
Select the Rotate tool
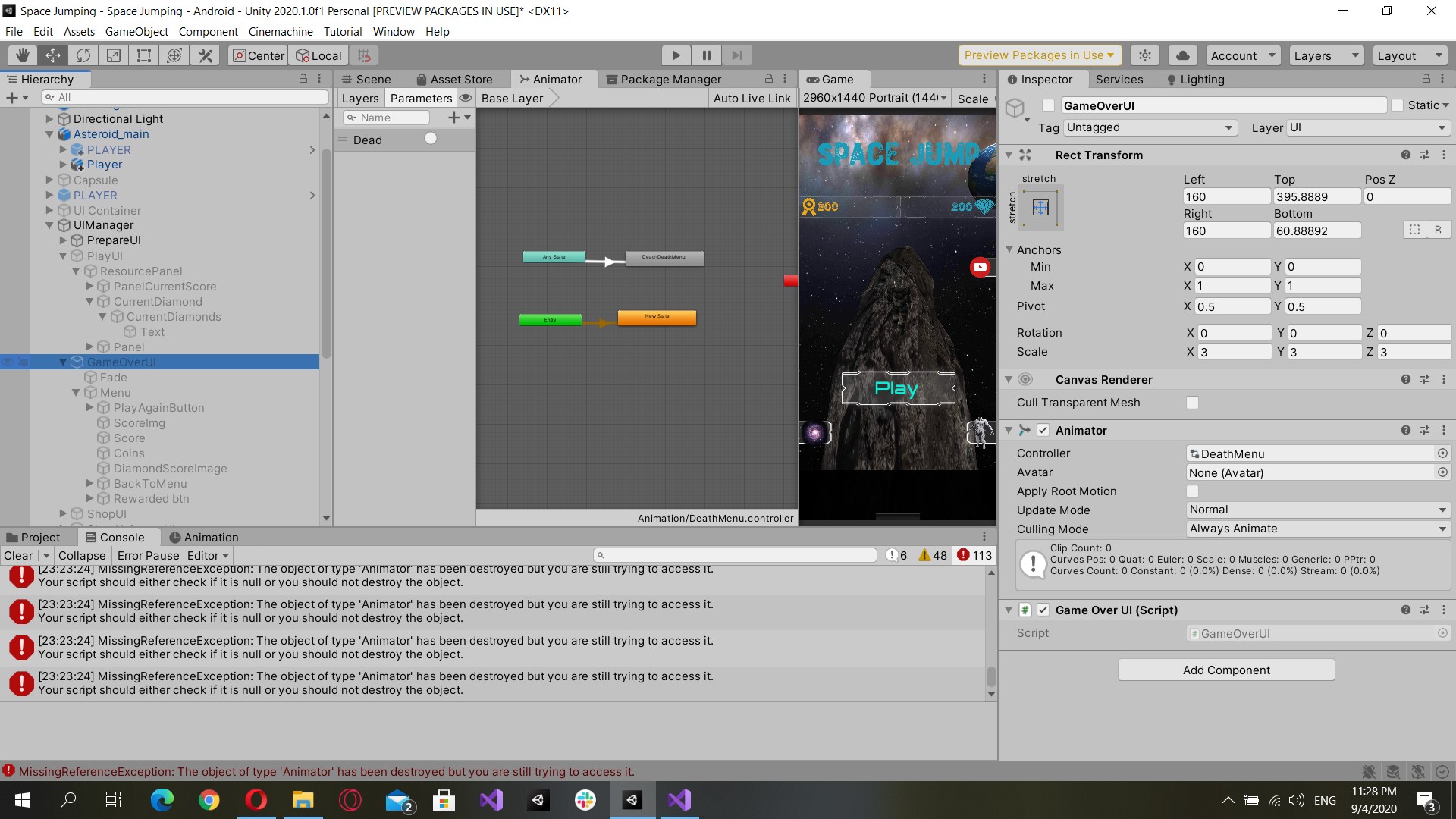tap(83, 55)
